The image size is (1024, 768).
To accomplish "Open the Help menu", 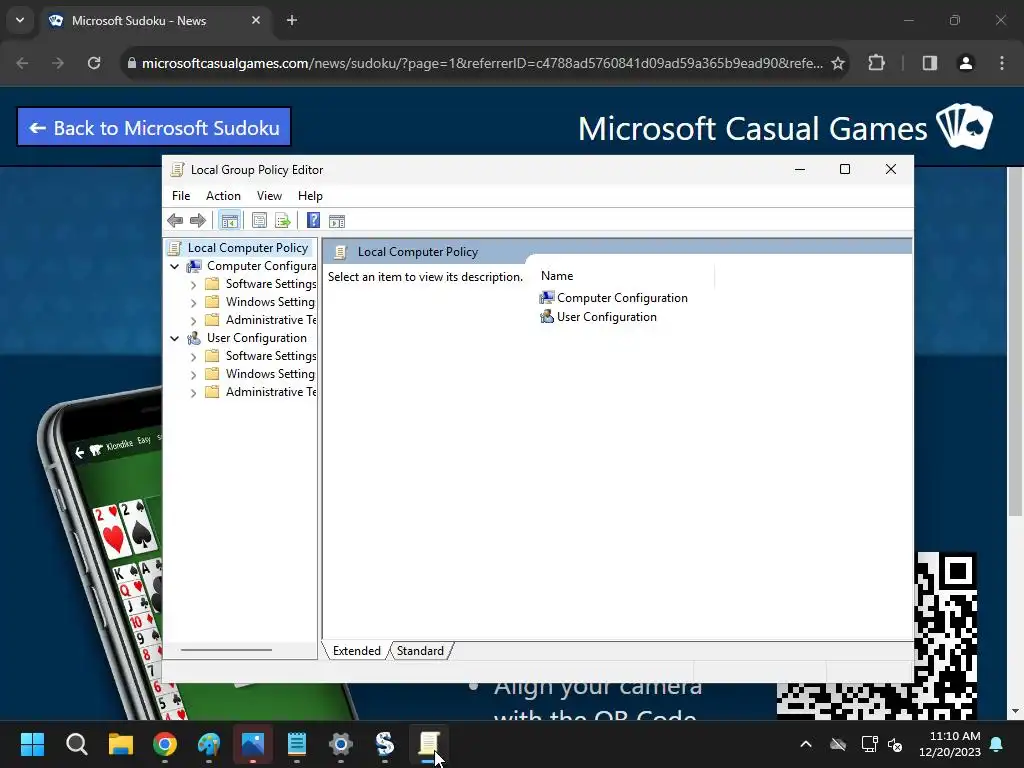I will [310, 196].
